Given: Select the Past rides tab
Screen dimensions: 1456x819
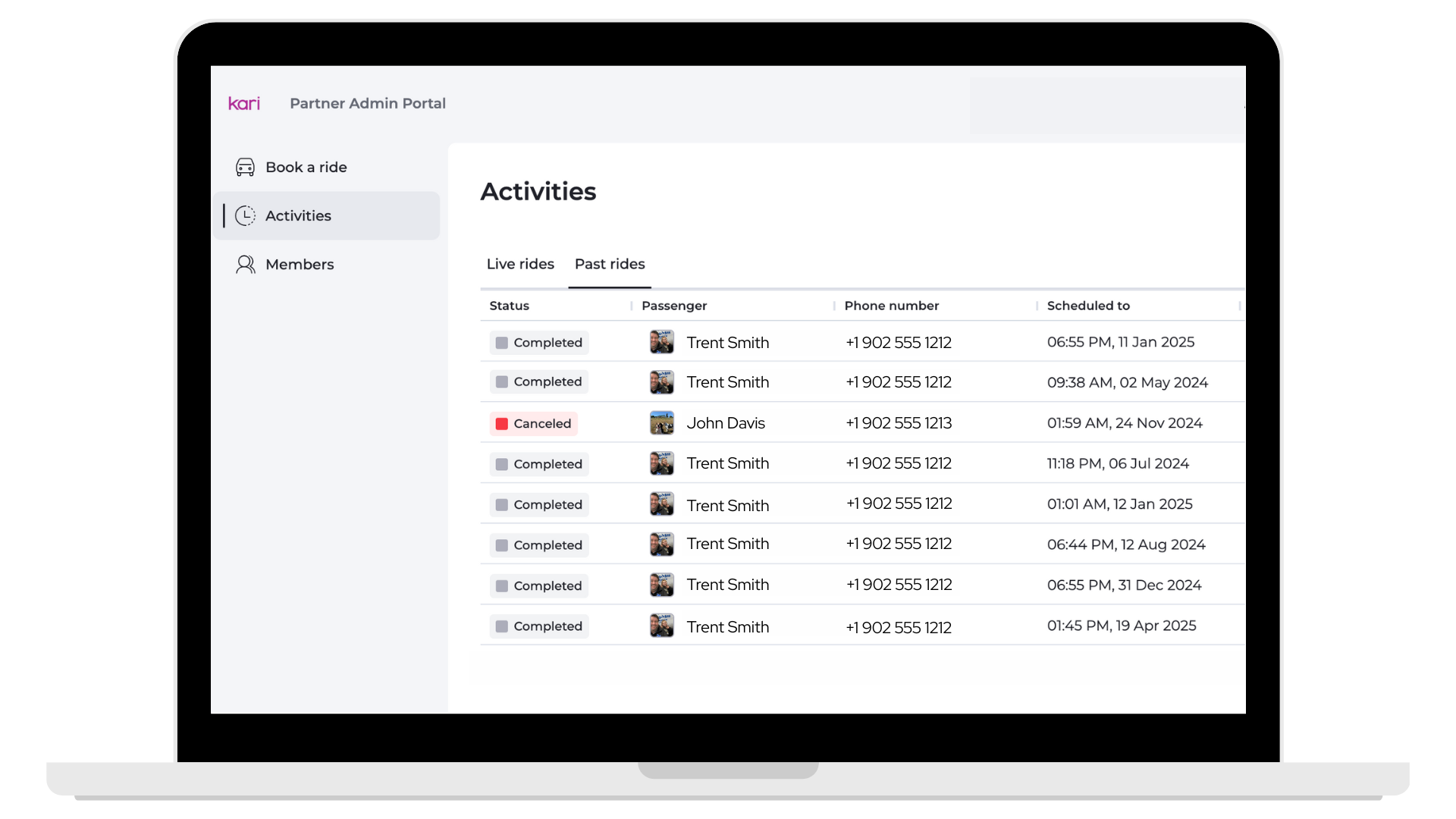Looking at the screenshot, I should (x=610, y=264).
